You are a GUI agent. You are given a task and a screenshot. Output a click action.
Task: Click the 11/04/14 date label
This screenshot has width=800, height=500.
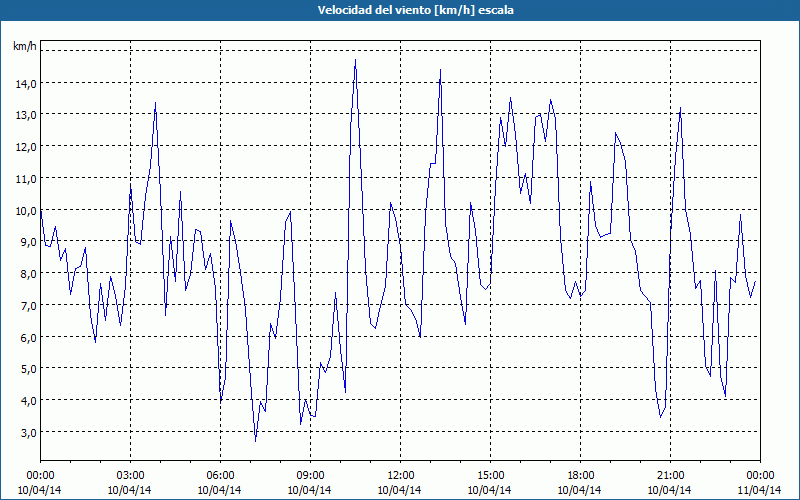click(x=760, y=490)
